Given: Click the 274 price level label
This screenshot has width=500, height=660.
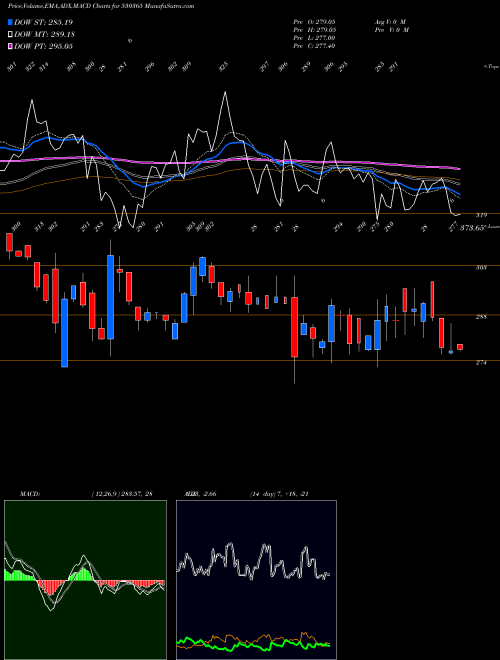Looking at the screenshot, I should click(x=481, y=362).
